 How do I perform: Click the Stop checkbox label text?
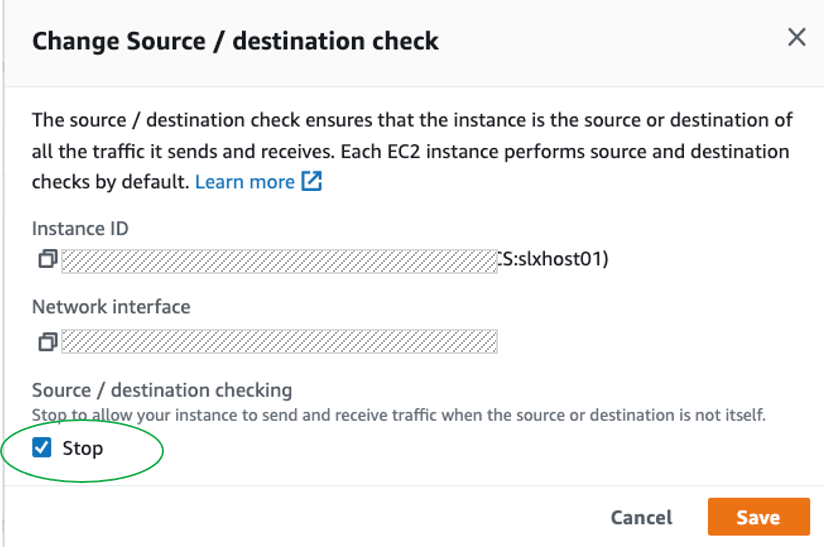pyautogui.click(x=83, y=448)
